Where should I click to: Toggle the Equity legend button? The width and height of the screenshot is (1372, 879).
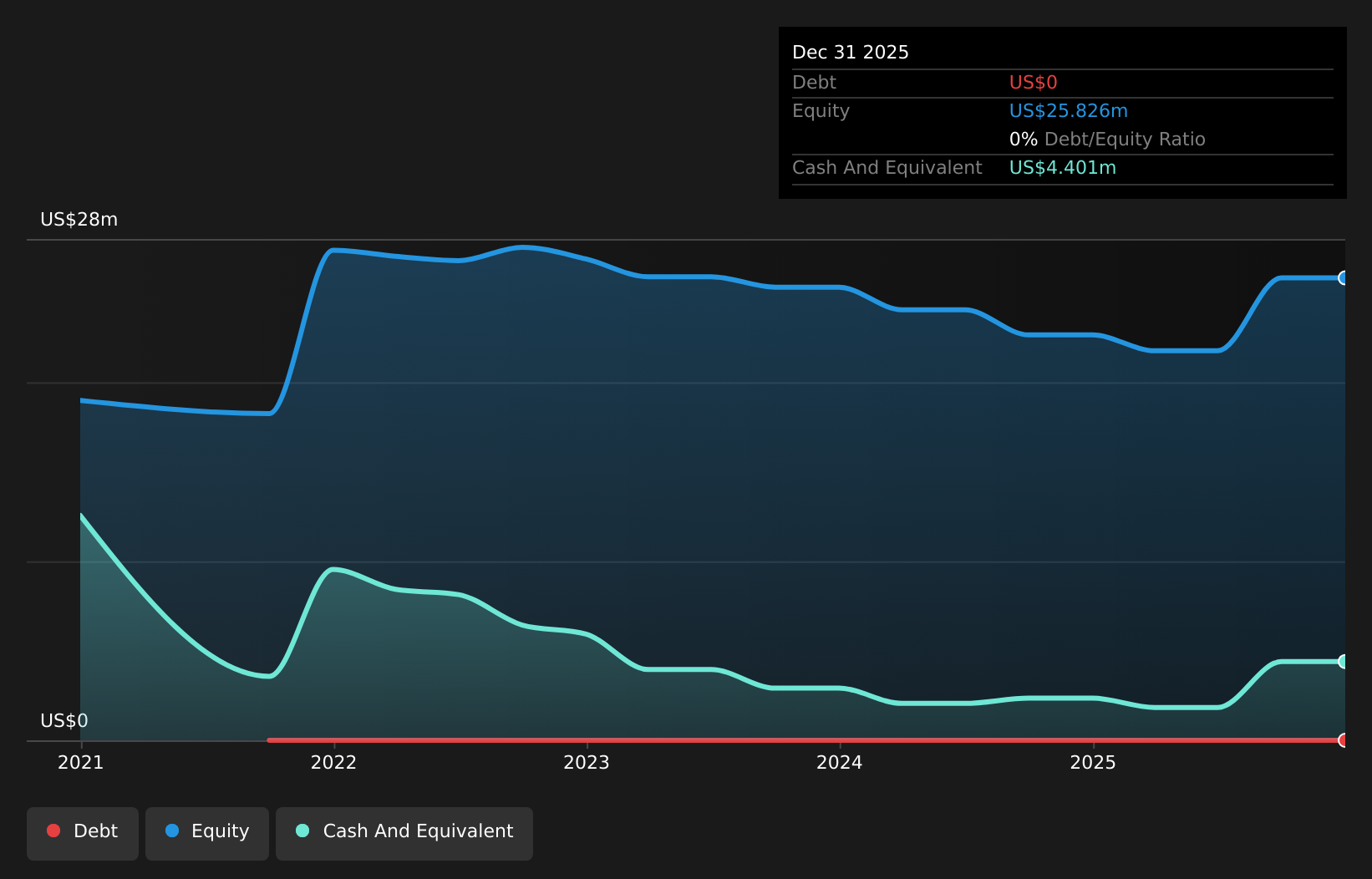click(x=207, y=833)
